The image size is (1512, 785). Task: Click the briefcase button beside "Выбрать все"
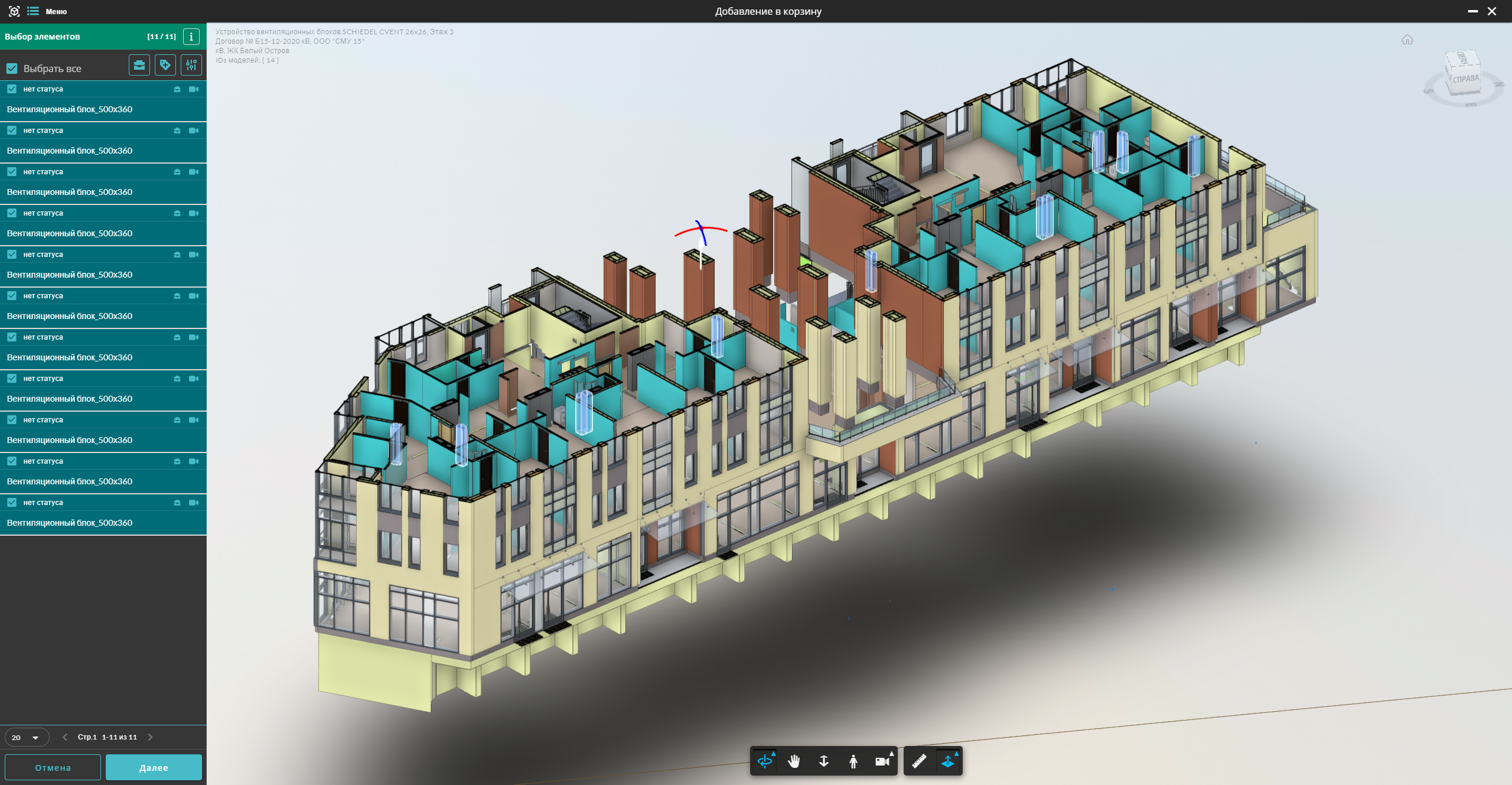coord(139,65)
